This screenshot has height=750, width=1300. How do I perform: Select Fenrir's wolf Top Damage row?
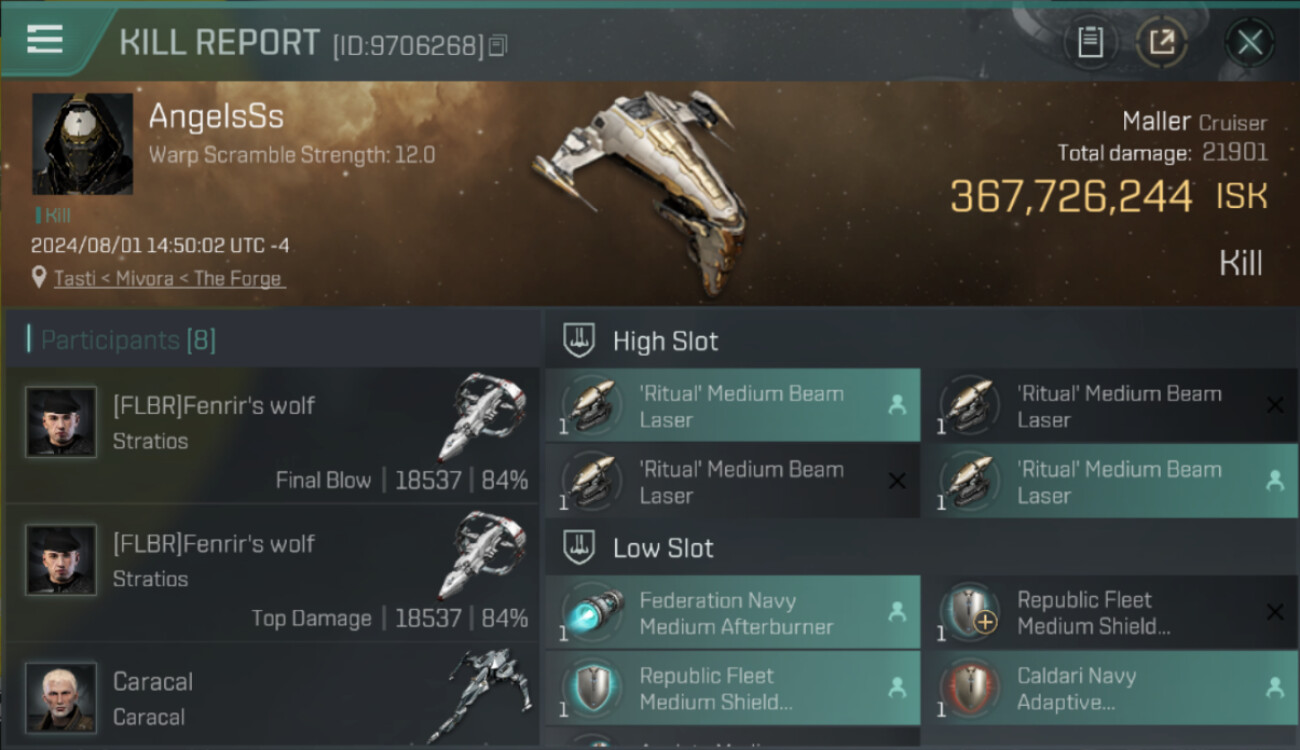tap(272, 573)
